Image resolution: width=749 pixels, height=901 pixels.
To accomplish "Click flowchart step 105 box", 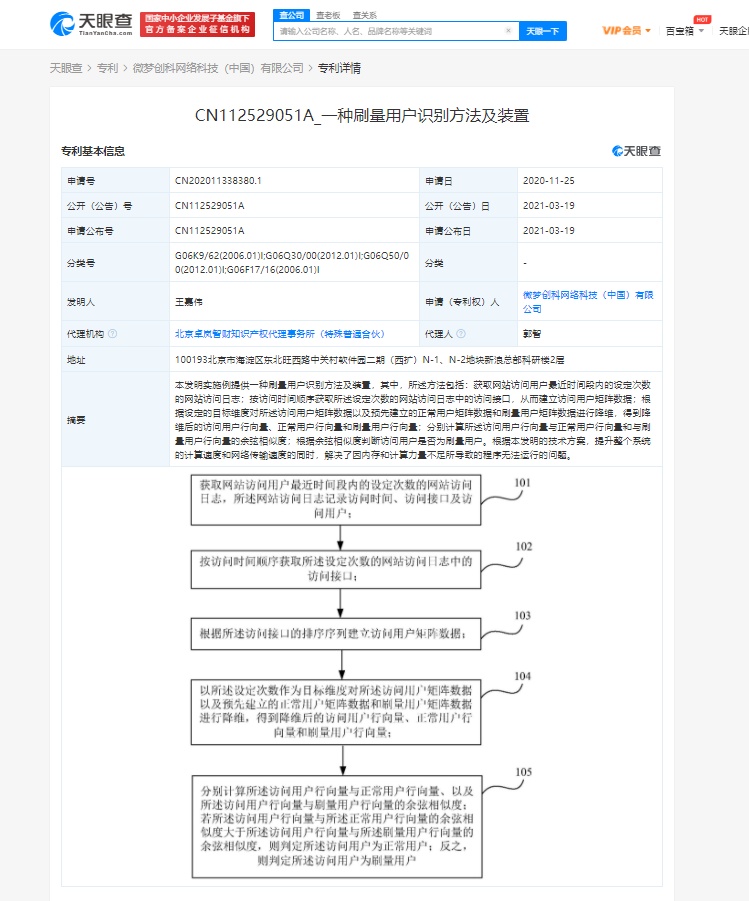I will click(x=337, y=826).
